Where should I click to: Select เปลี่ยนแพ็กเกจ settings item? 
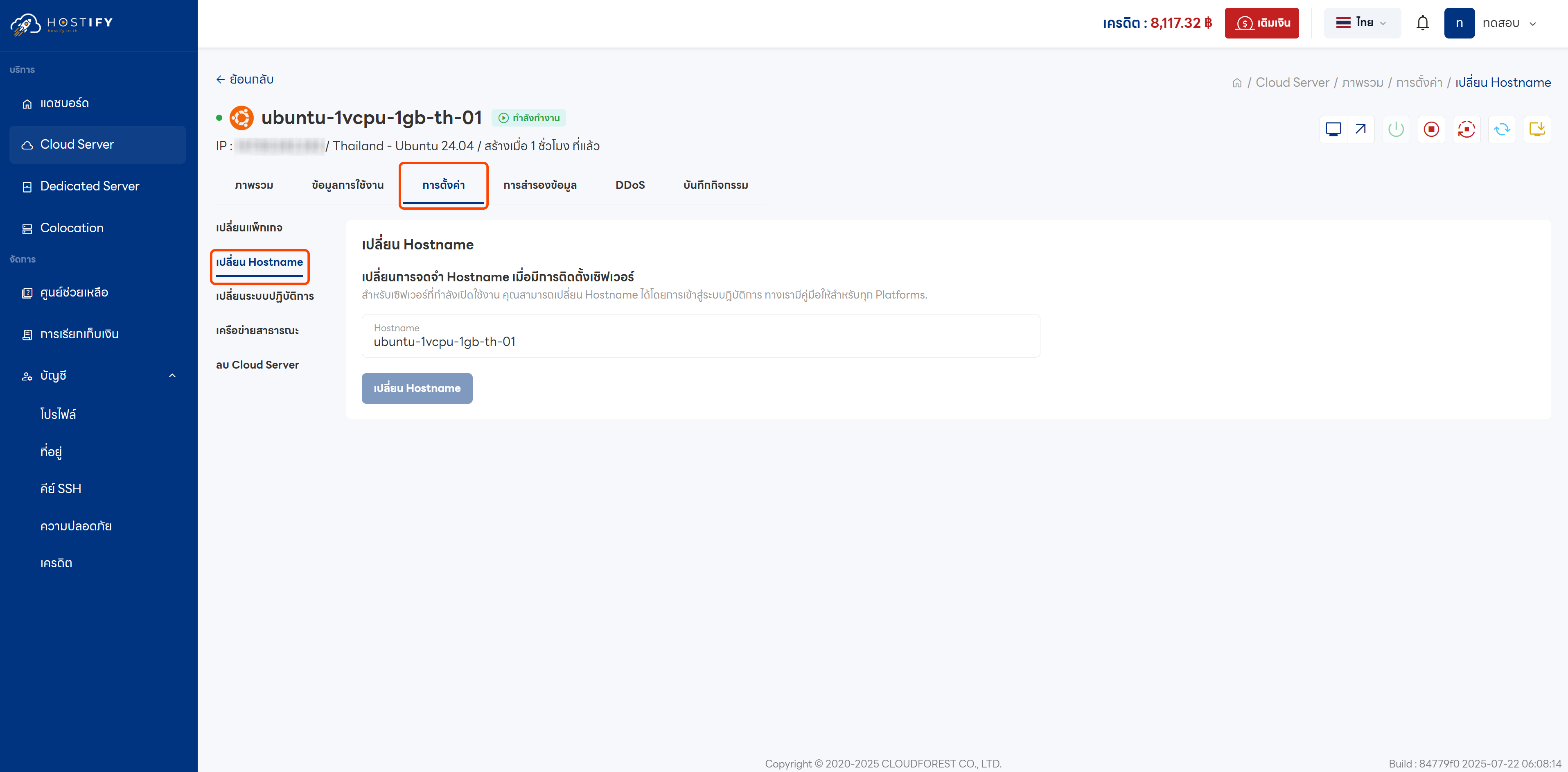point(249,228)
